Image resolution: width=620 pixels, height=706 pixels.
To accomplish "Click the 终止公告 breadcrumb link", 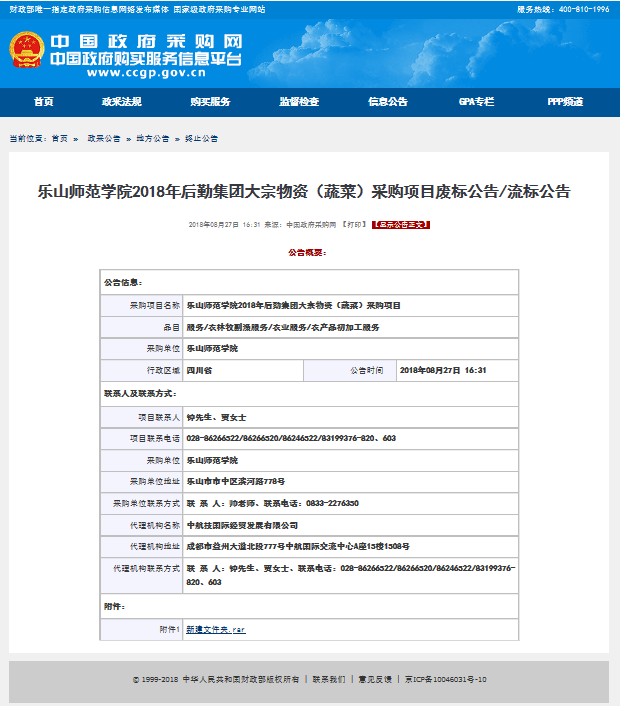I will tap(202, 139).
